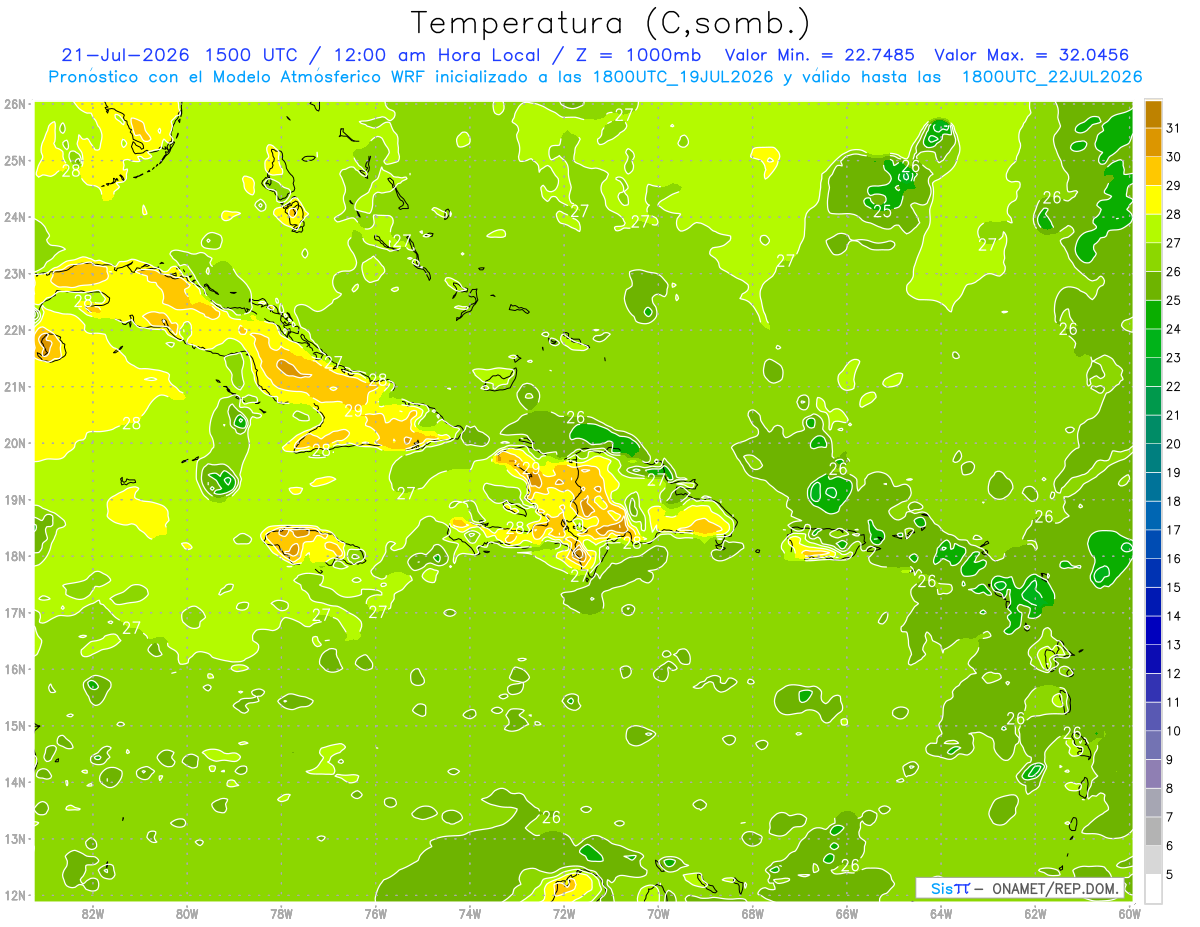
Task: Click the 70W longitude axis label
Action: pos(658,913)
